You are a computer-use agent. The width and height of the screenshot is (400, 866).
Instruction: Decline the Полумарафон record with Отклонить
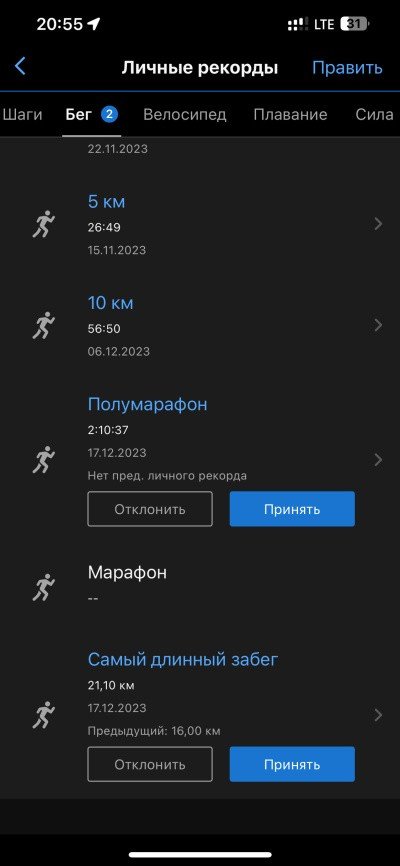(x=150, y=509)
